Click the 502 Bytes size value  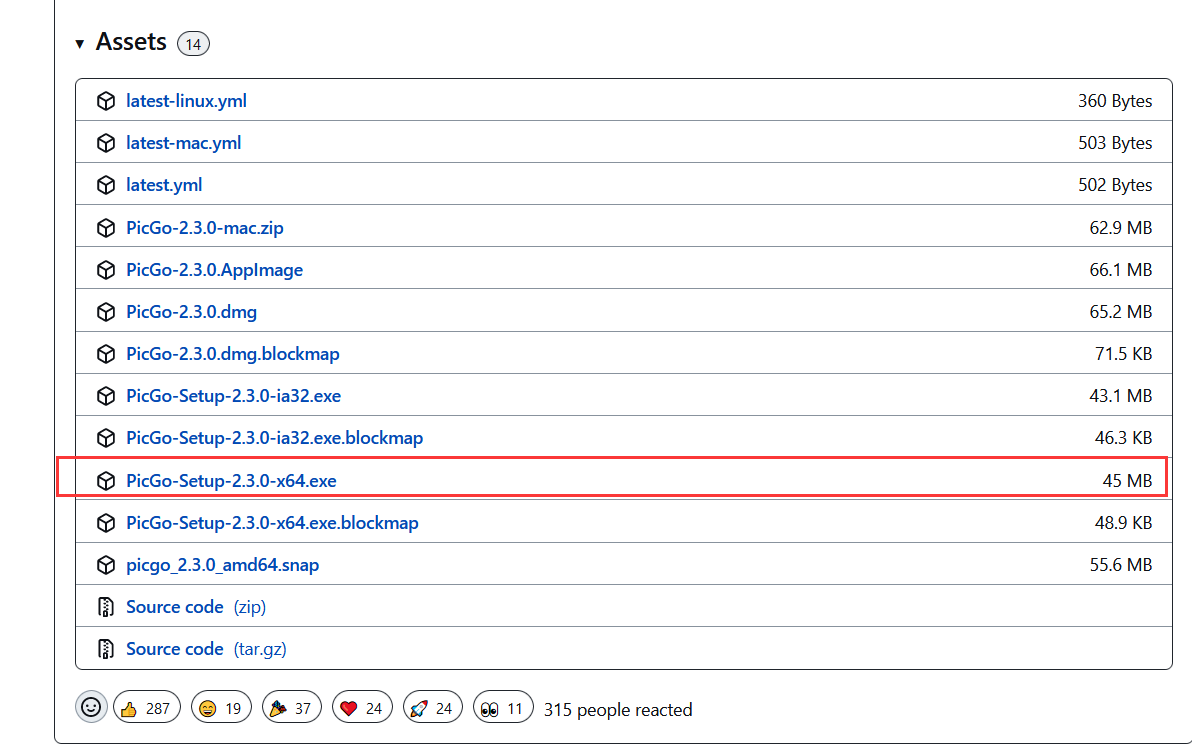click(x=1114, y=185)
